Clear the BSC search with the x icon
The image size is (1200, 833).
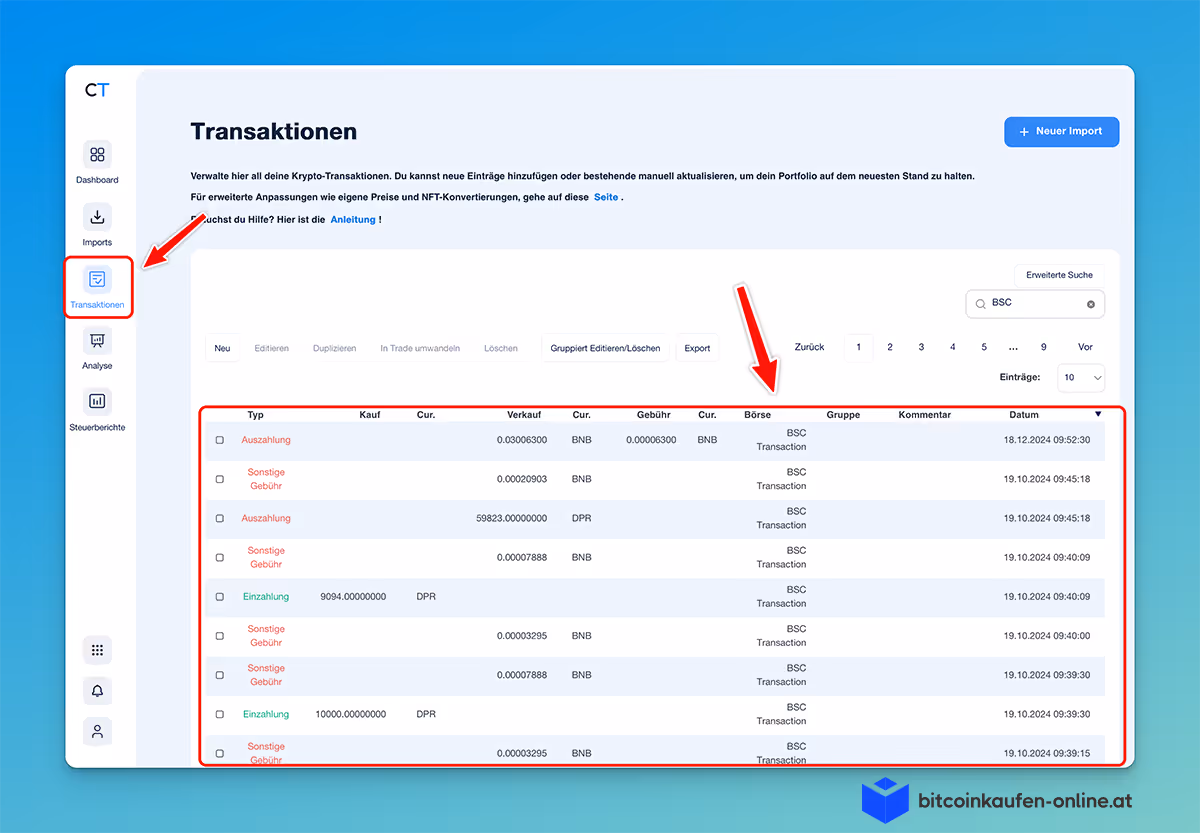[x=1091, y=303]
